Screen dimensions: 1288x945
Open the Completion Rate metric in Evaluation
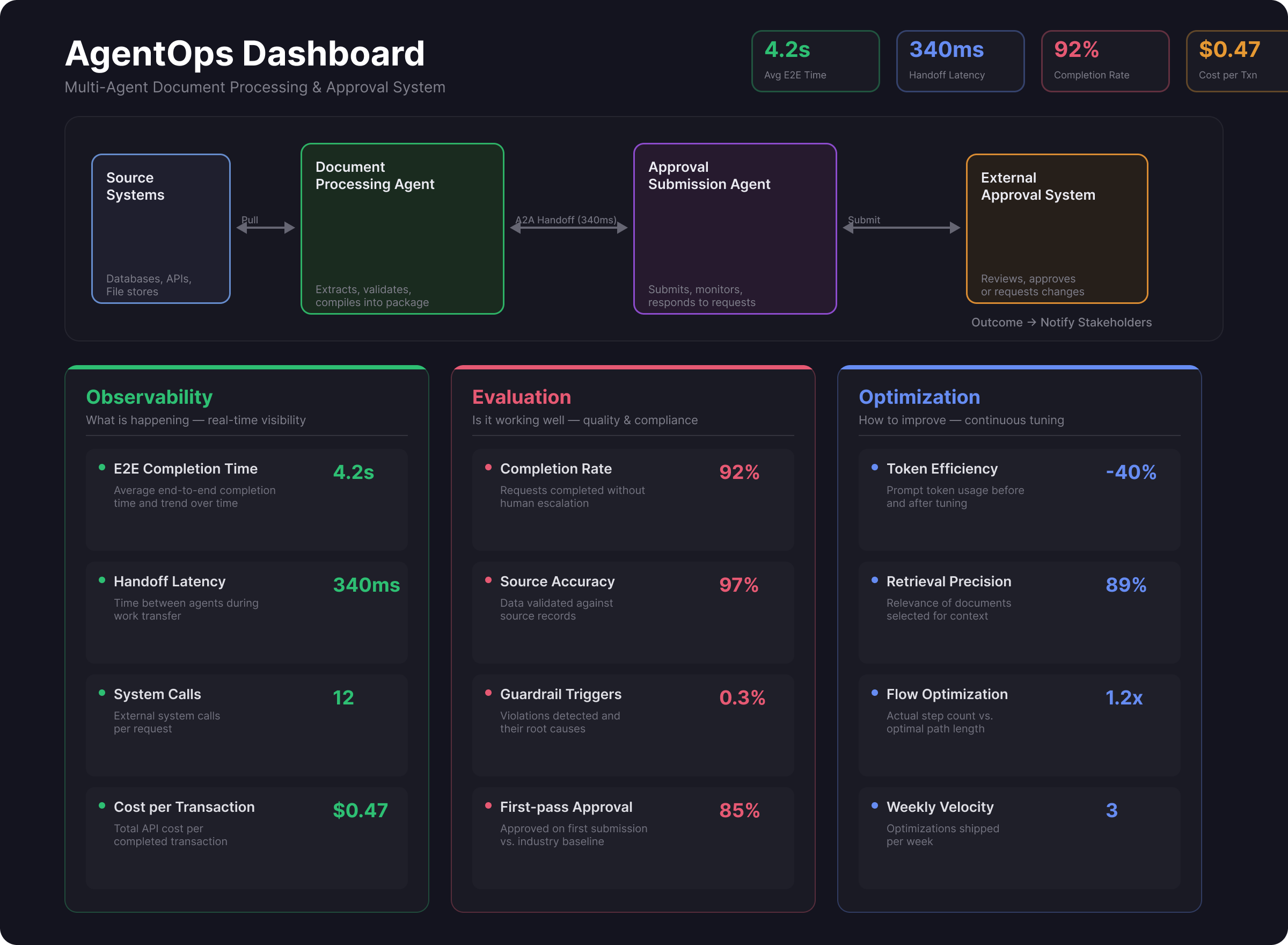(x=633, y=499)
